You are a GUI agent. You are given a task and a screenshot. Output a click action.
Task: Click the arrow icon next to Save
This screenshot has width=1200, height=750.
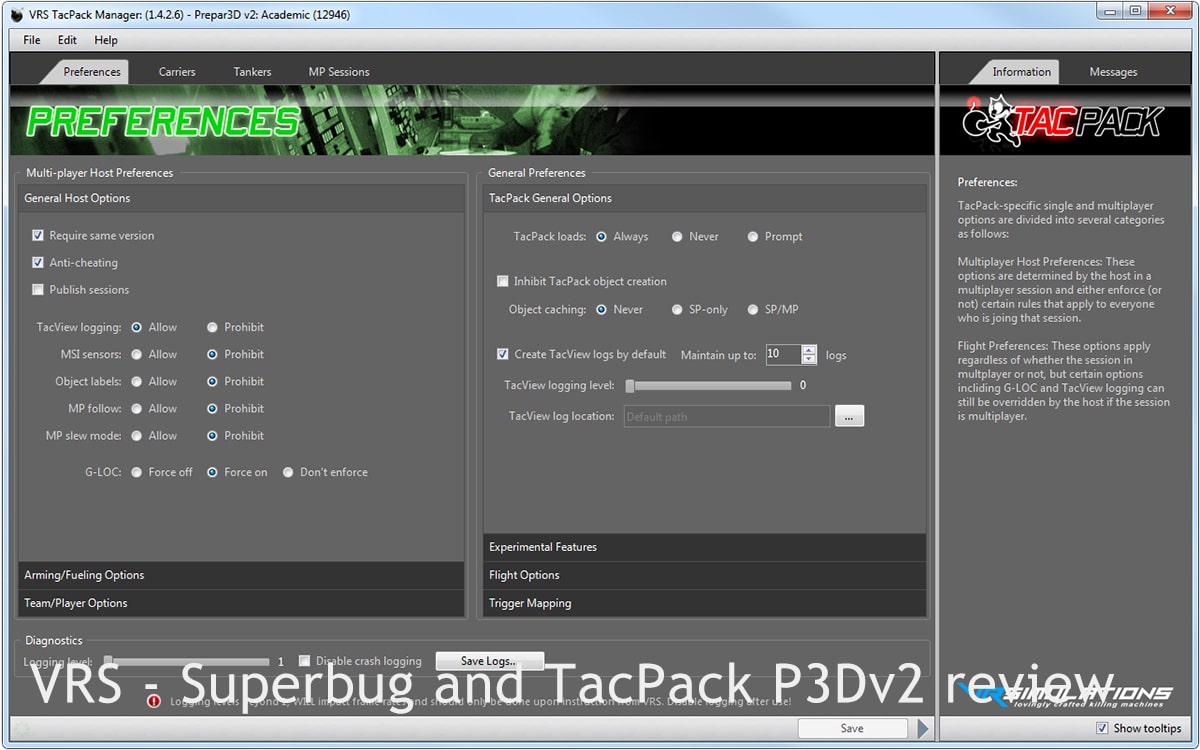923,728
